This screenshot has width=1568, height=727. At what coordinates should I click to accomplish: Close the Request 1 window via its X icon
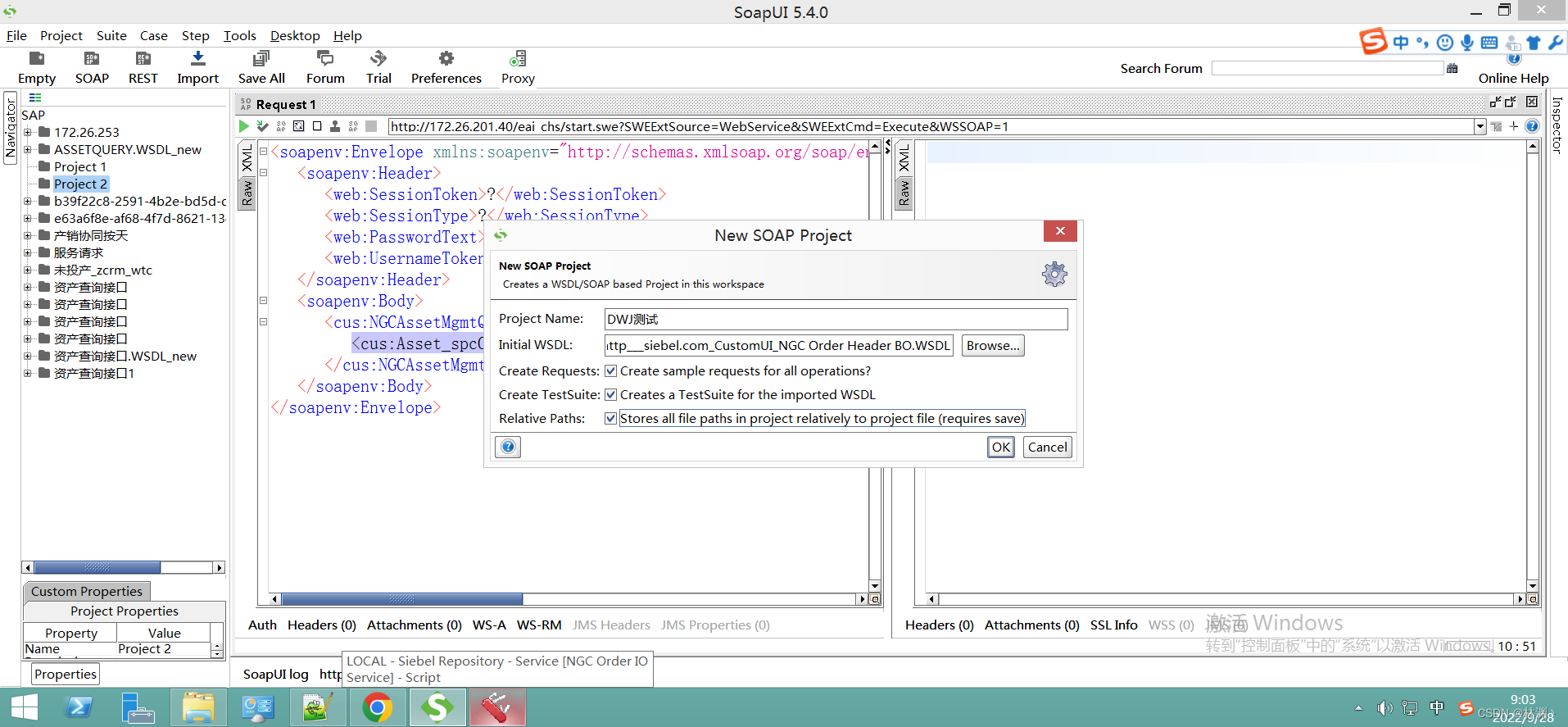point(1532,102)
